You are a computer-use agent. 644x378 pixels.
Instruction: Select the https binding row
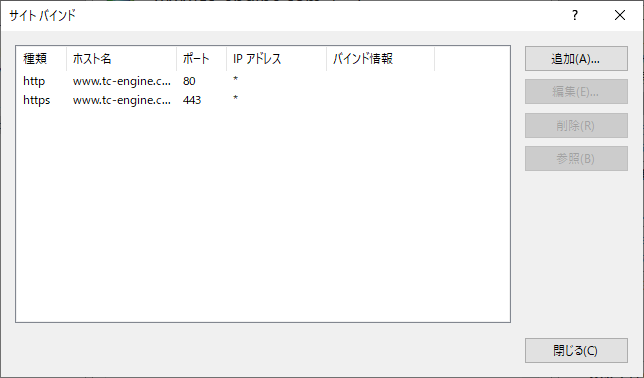(263, 100)
